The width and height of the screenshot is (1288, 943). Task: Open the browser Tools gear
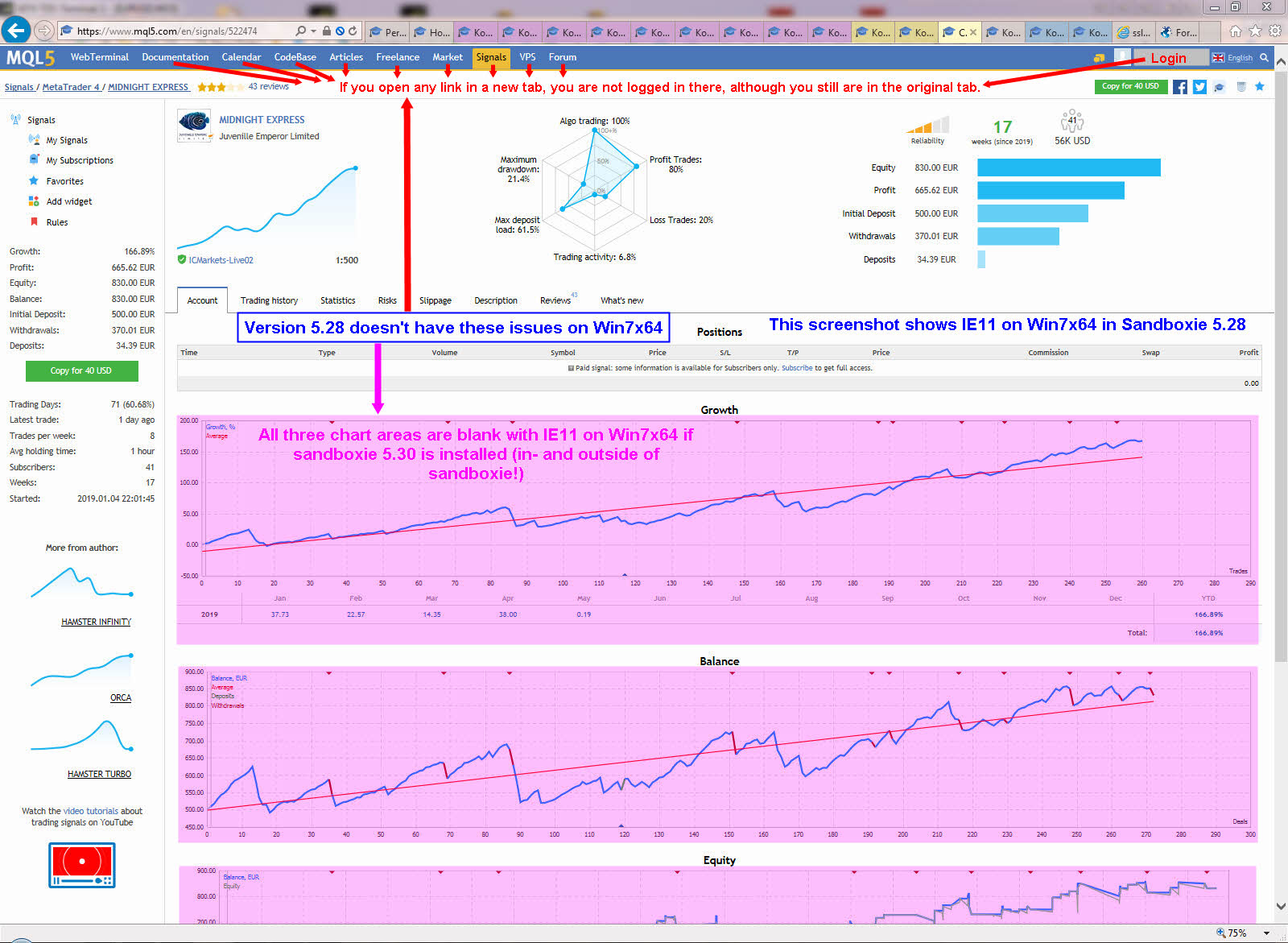[1275, 31]
